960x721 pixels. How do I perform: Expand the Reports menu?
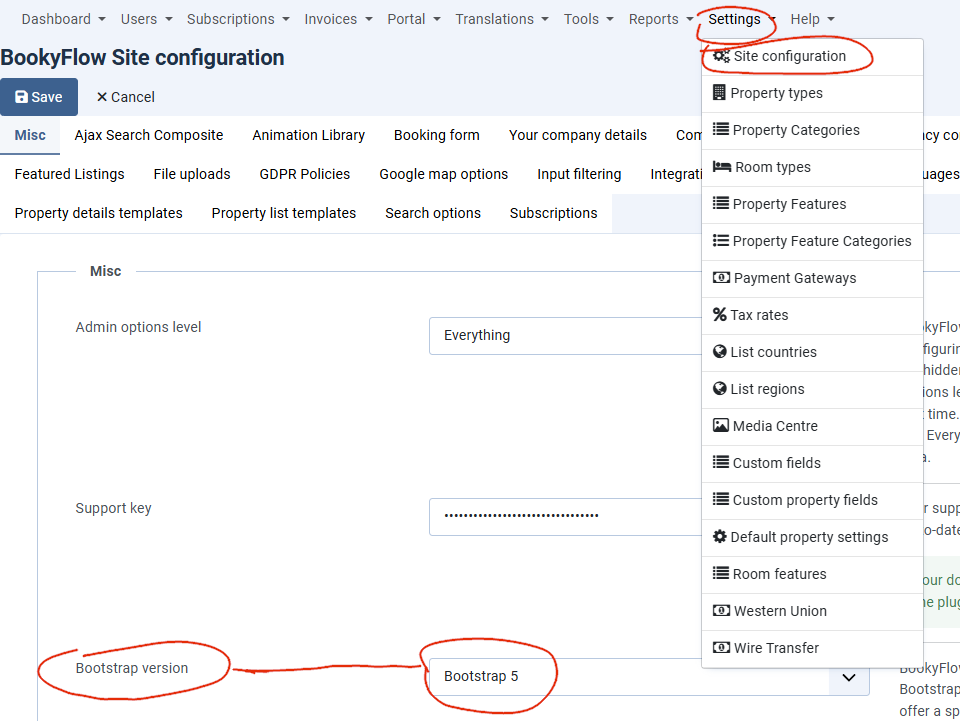(x=661, y=19)
